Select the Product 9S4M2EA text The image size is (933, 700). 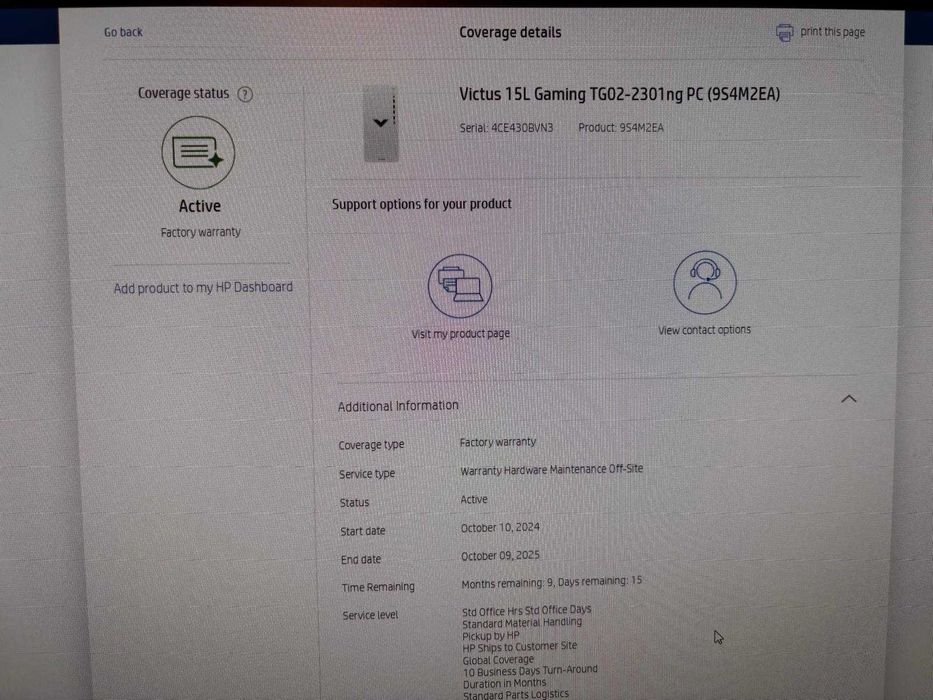[621, 127]
